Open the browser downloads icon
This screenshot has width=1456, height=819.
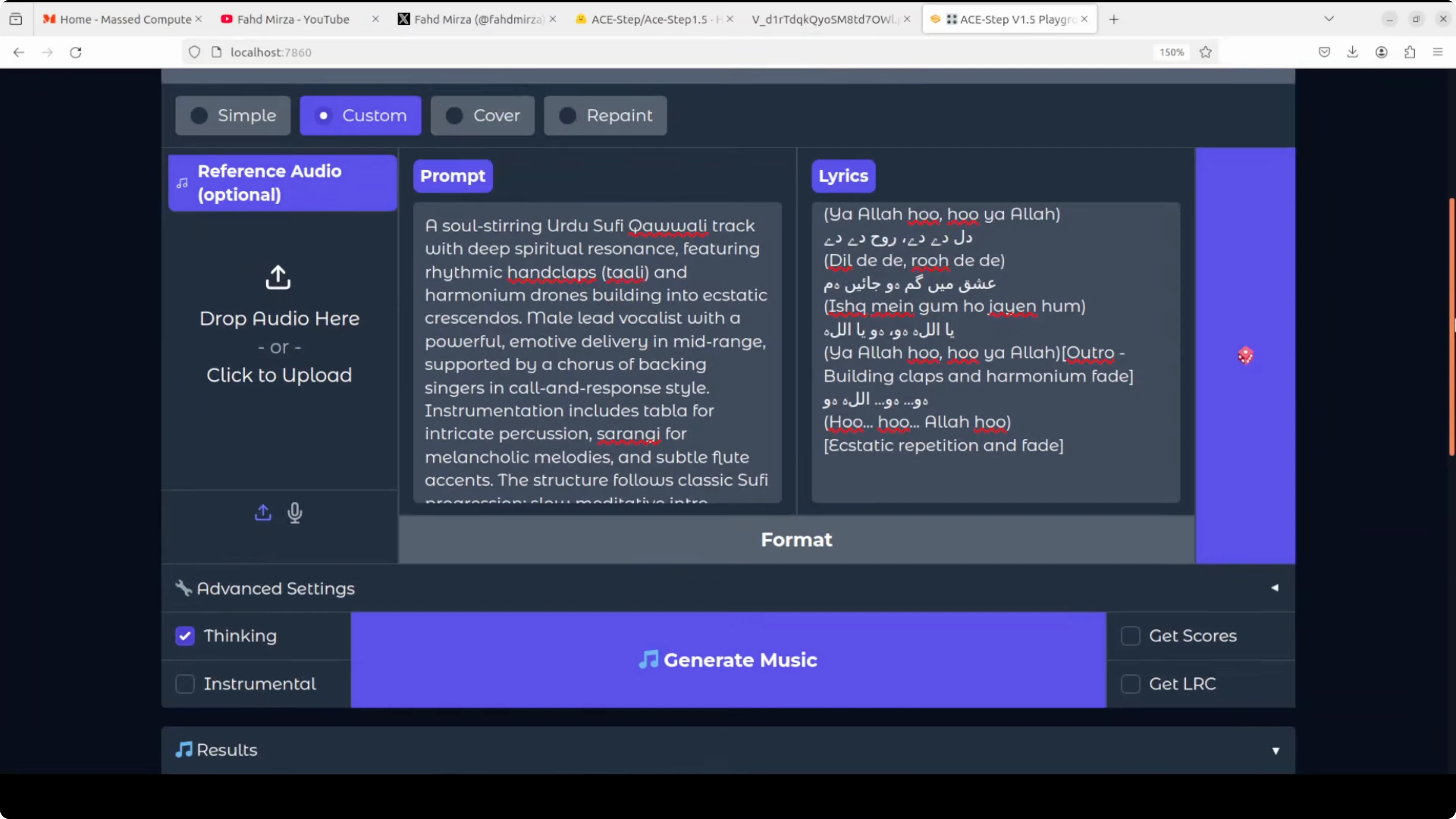point(1352,52)
